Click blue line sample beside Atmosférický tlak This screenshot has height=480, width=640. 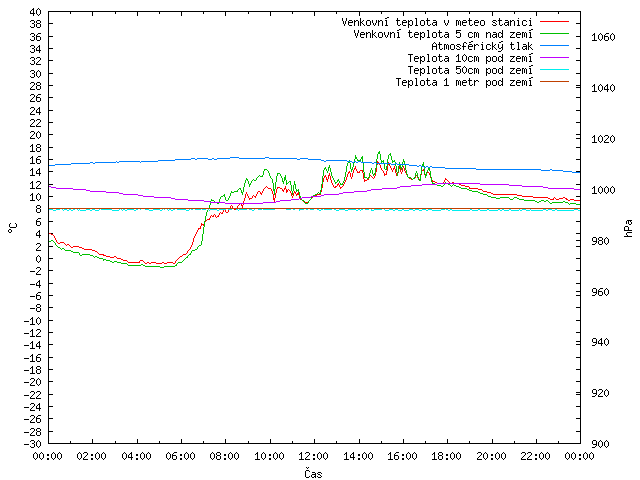[554, 46]
